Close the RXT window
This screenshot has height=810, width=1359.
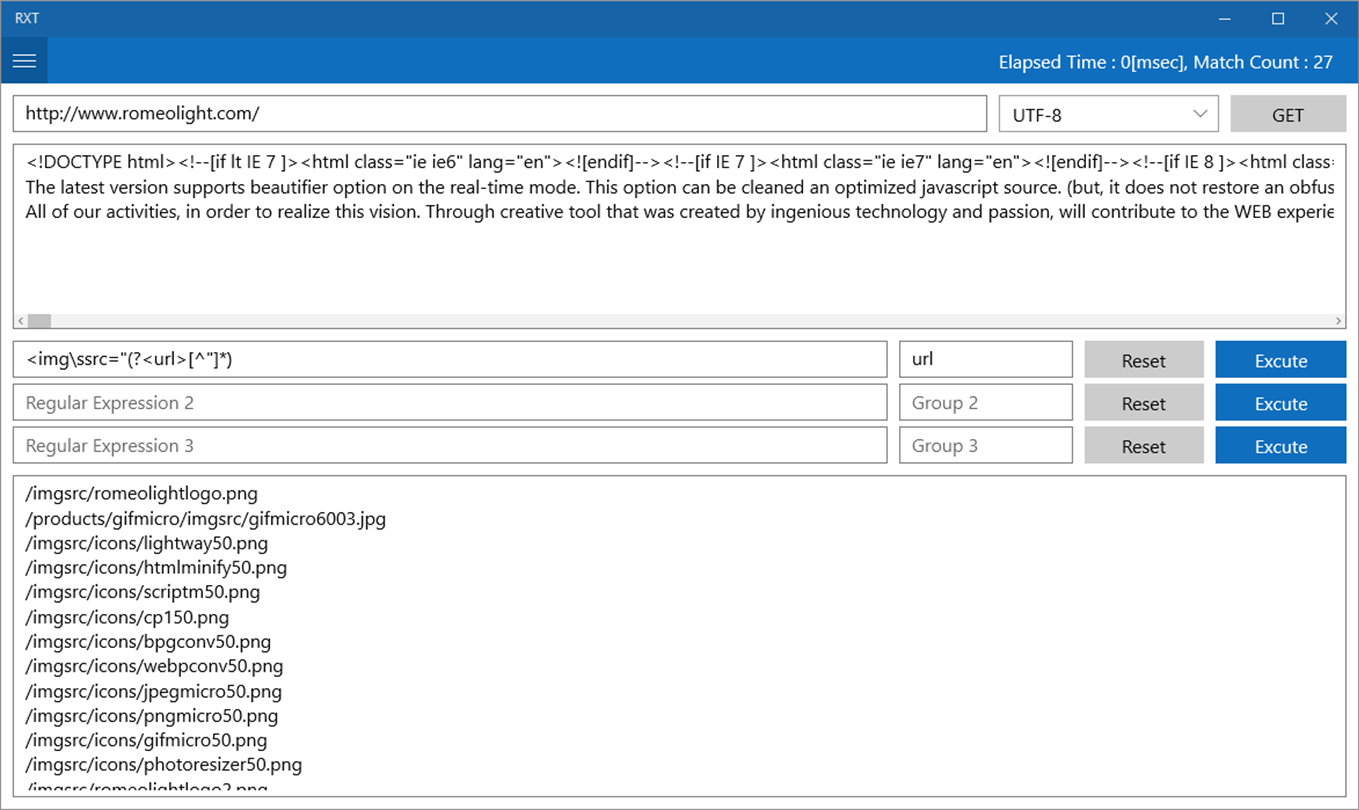(x=1331, y=18)
